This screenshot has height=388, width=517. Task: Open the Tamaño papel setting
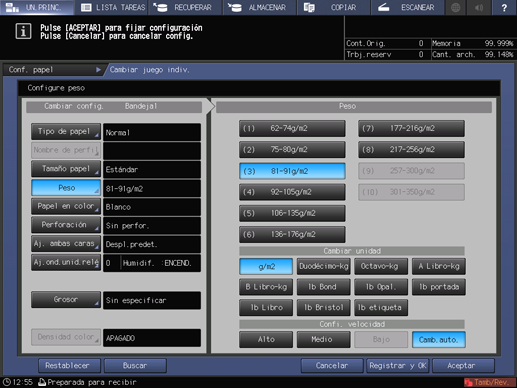[x=66, y=169]
